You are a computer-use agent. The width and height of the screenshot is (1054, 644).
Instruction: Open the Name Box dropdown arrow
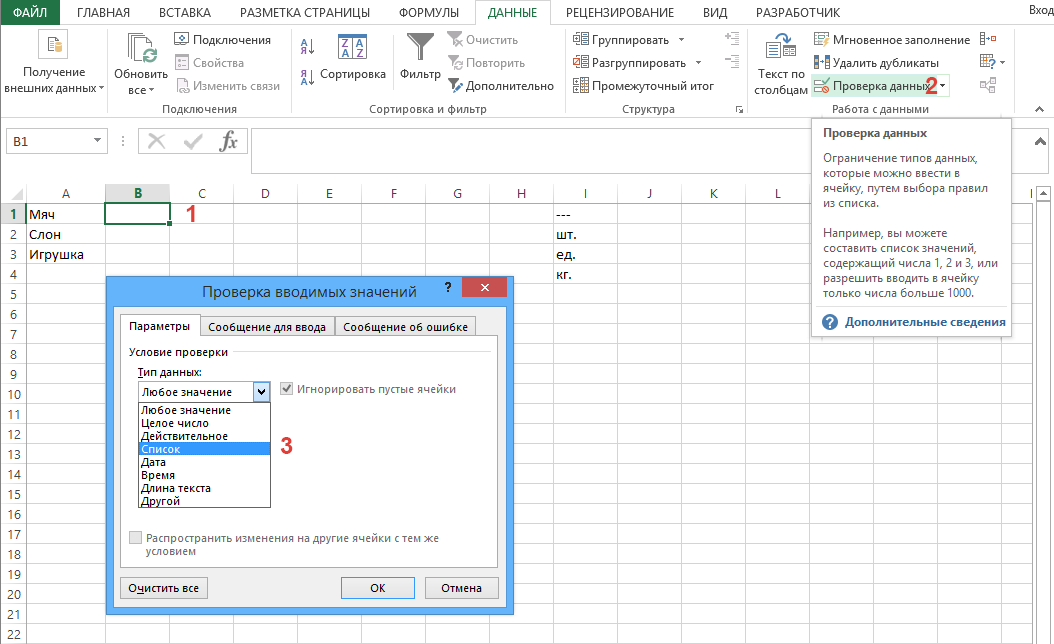97,140
